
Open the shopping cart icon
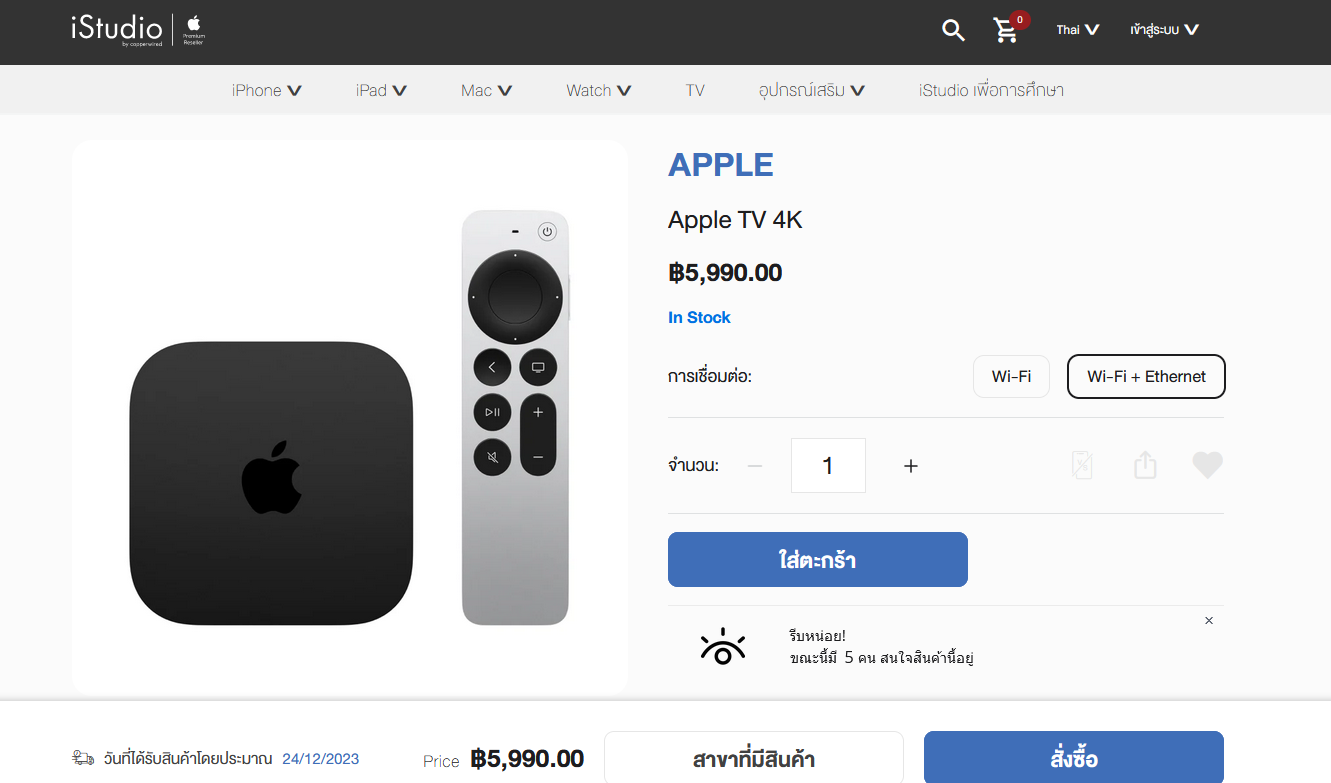pyautogui.click(x=1006, y=30)
